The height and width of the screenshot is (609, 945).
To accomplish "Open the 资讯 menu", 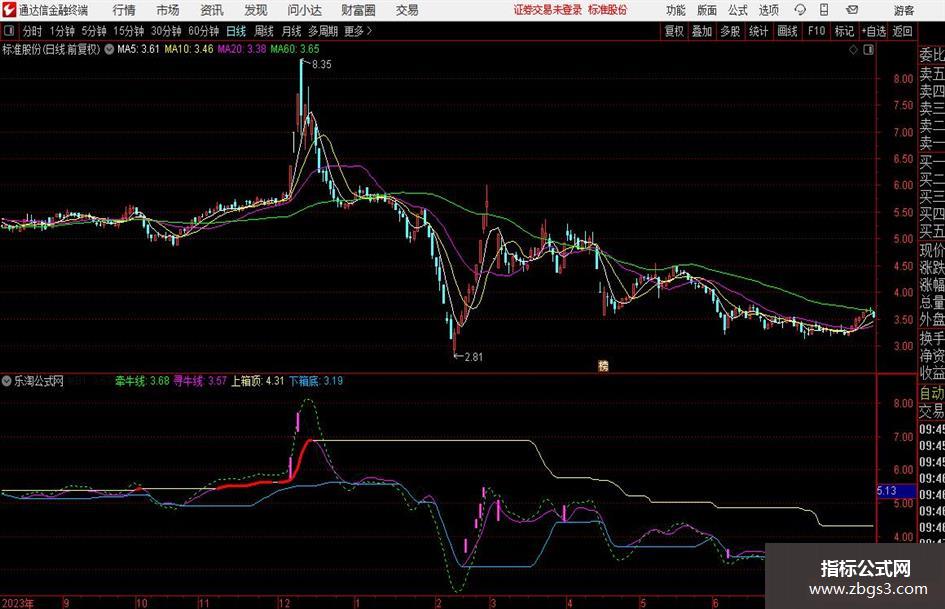I will [x=212, y=10].
